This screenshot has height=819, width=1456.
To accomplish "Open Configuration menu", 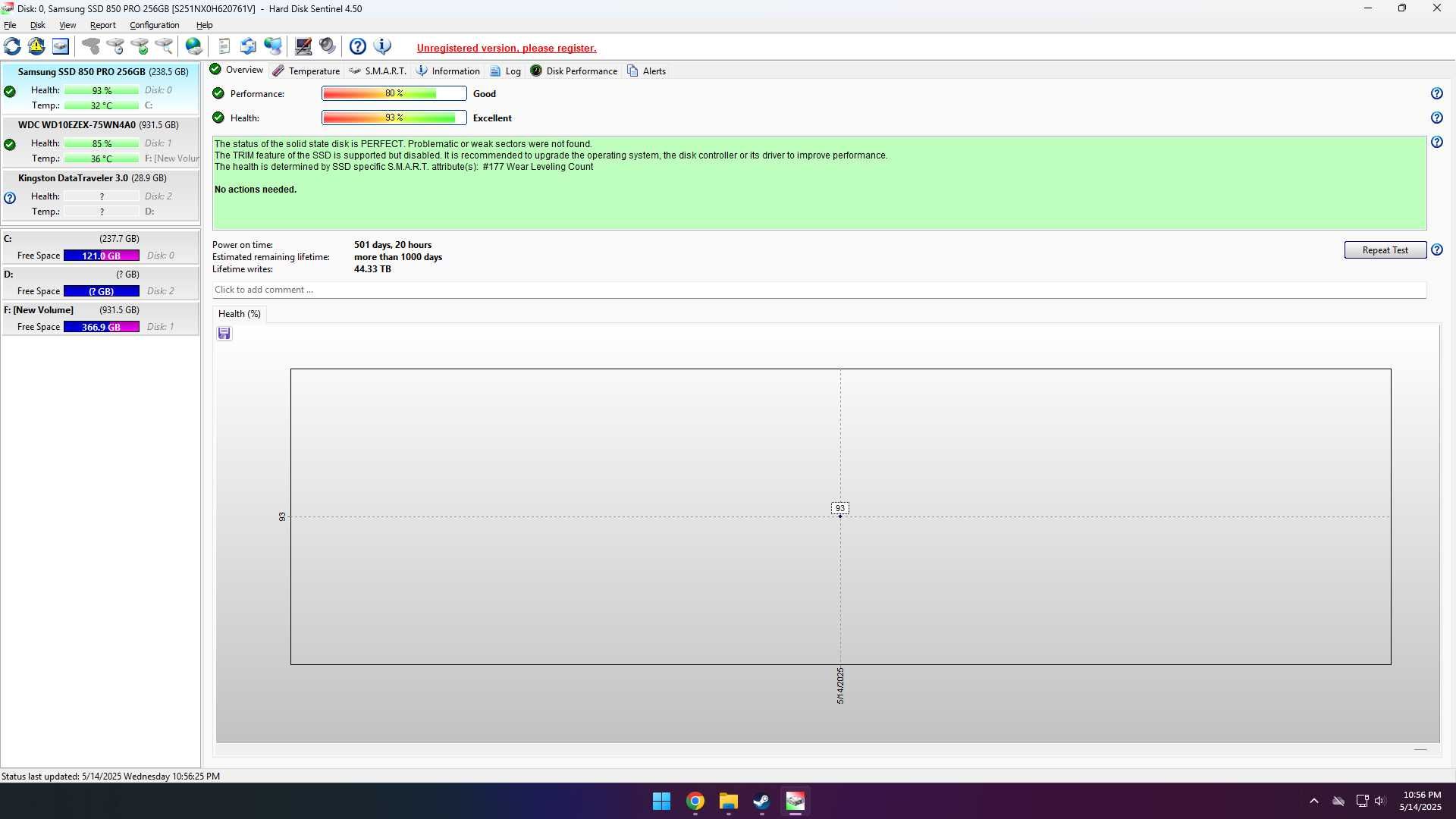I will tap(154, 25).
